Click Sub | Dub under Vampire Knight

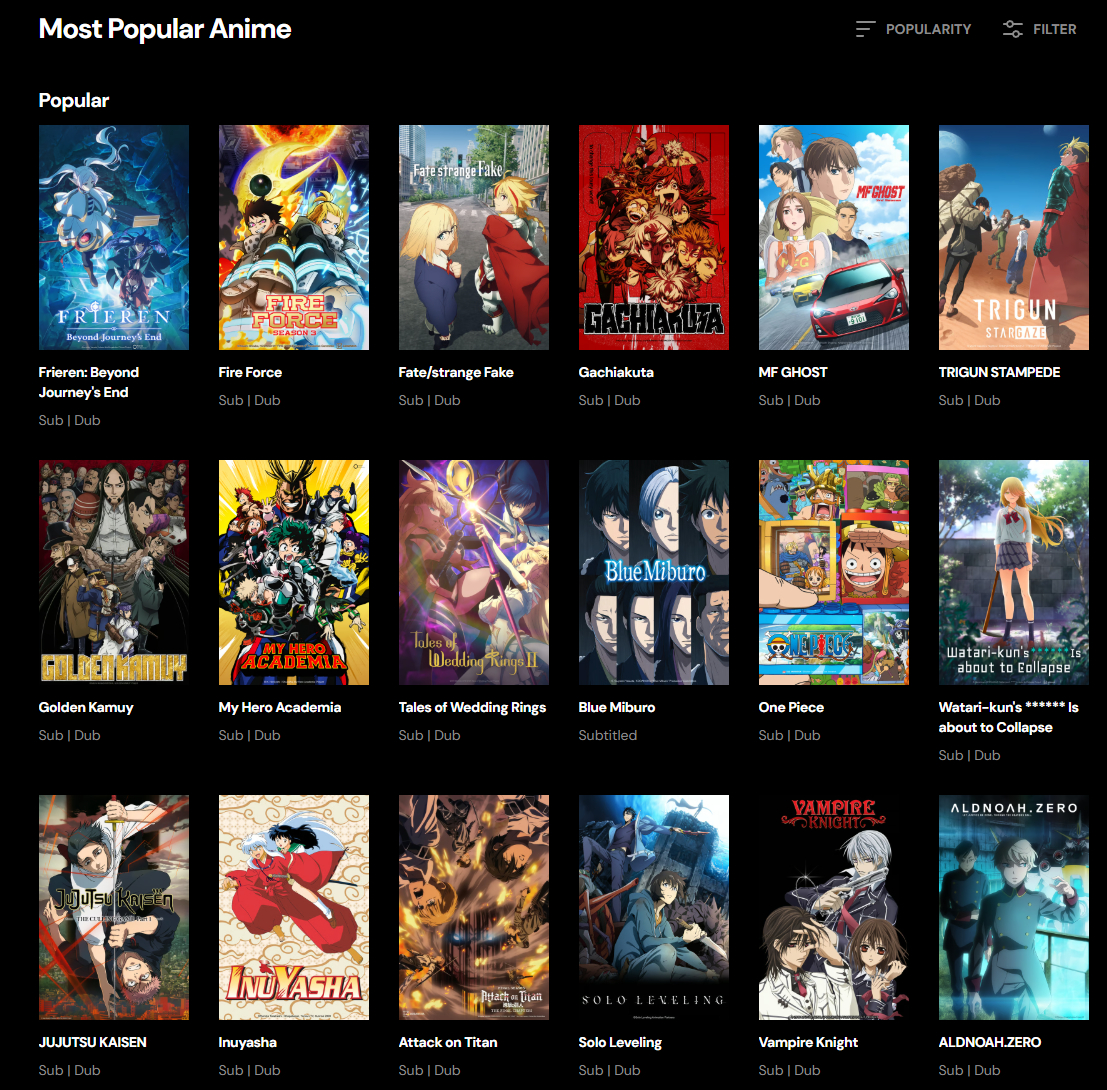(x=789, y=1070)
